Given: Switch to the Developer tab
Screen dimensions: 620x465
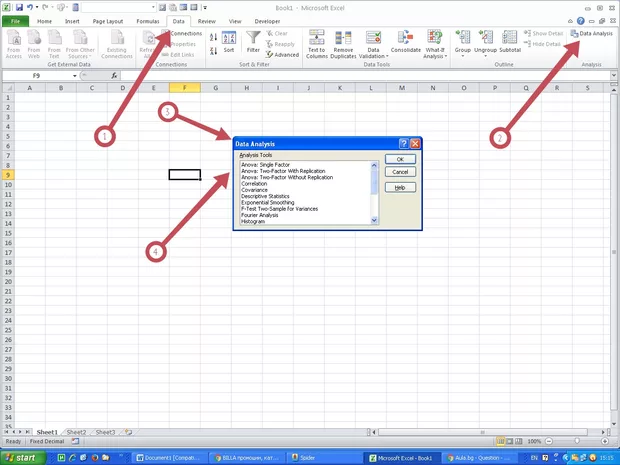Looking at the screenshot, I should click(x=267, y=21).
